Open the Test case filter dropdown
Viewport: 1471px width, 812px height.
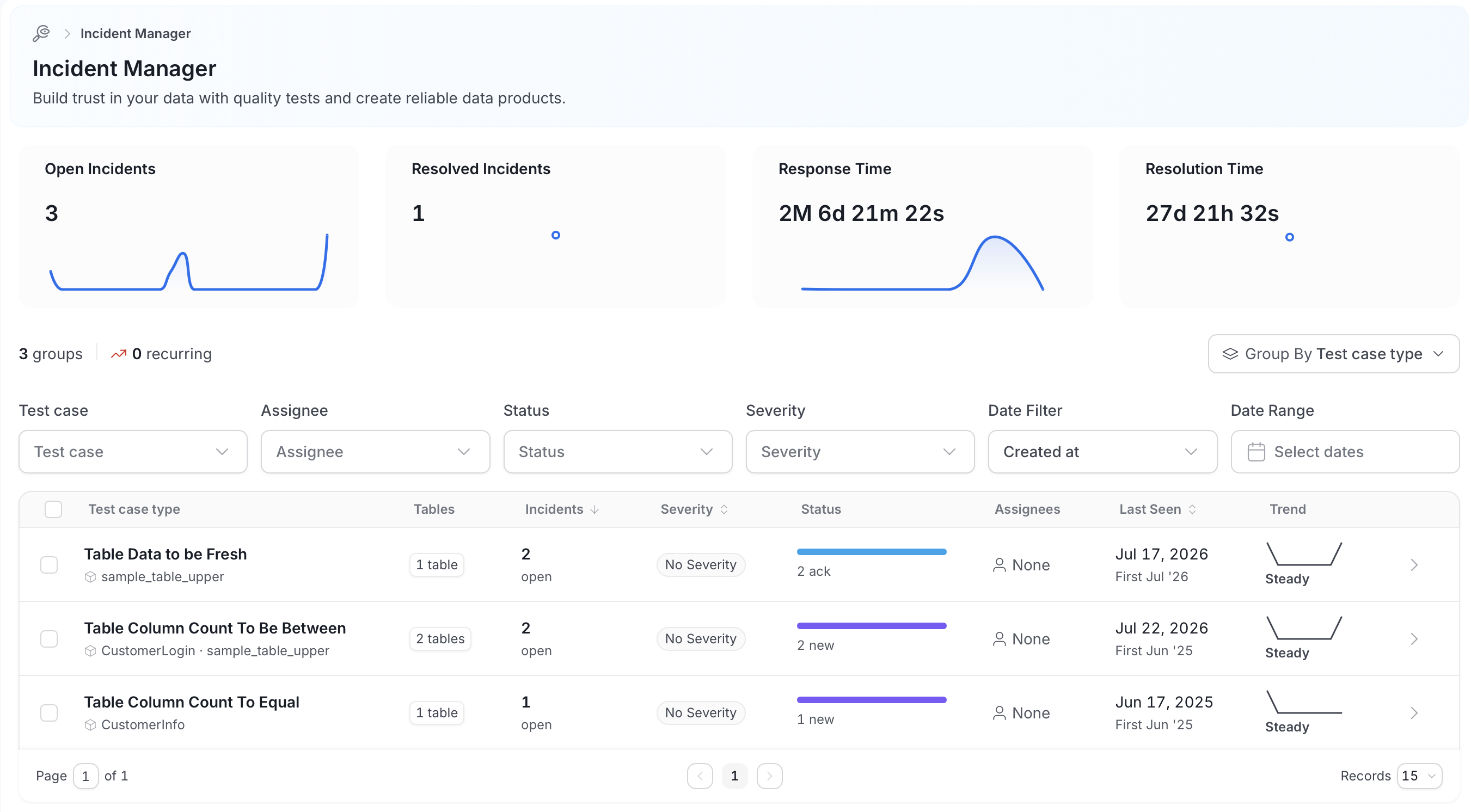point(133,452)
